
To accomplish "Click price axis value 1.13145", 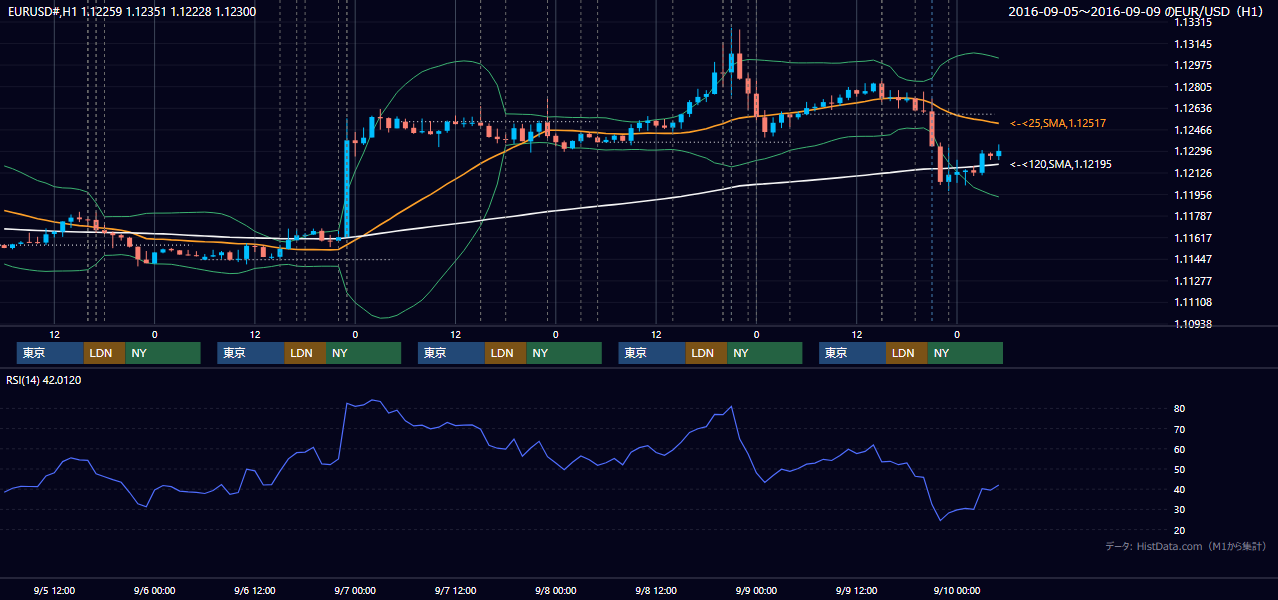I will (x=1193, y=44).
